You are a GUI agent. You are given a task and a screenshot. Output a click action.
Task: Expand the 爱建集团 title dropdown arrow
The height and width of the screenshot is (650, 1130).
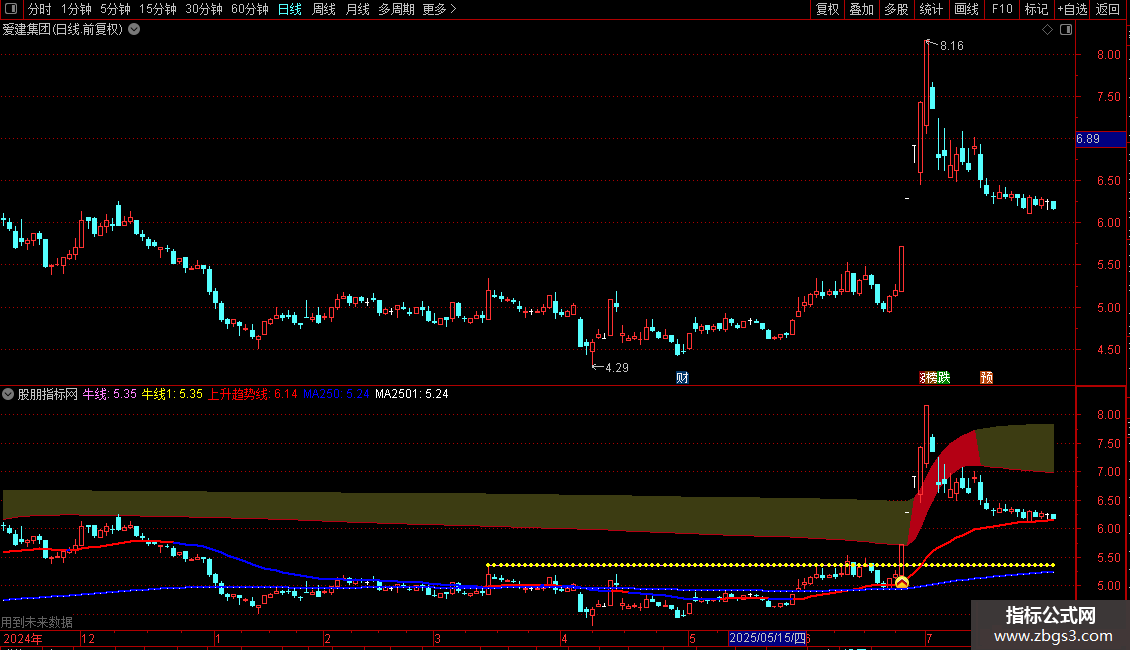tap(134, 30)
